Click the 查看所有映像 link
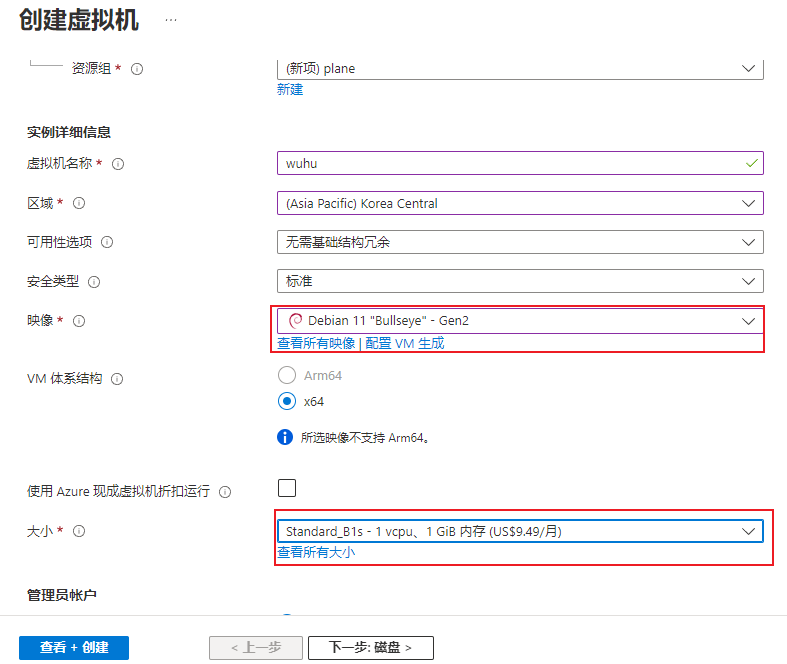This screenshot has height=664, width=787. (x=316, y=343)
